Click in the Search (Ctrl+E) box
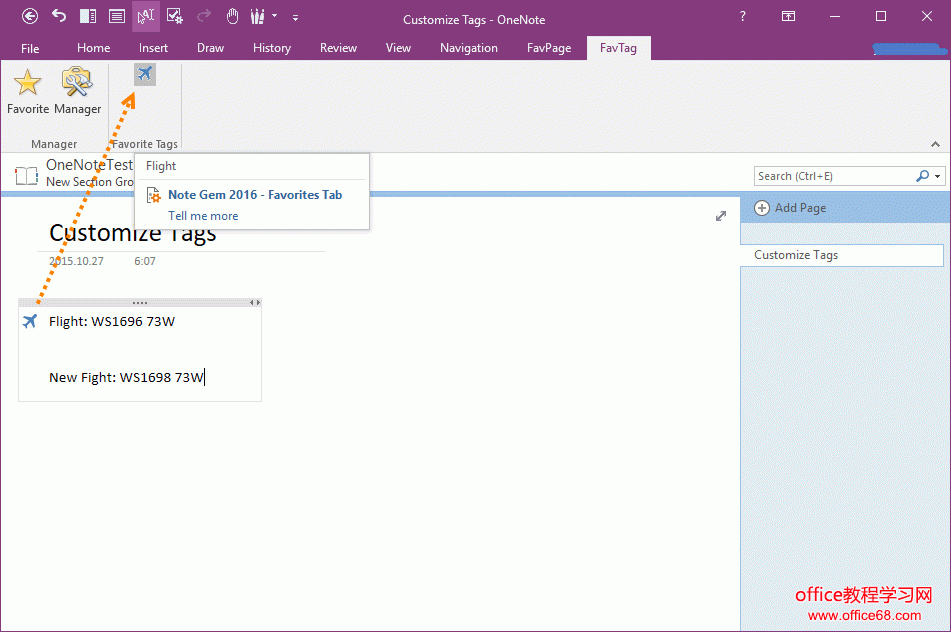Image resolution: width=951 pixels, height=632 pixels. (832, 176)
